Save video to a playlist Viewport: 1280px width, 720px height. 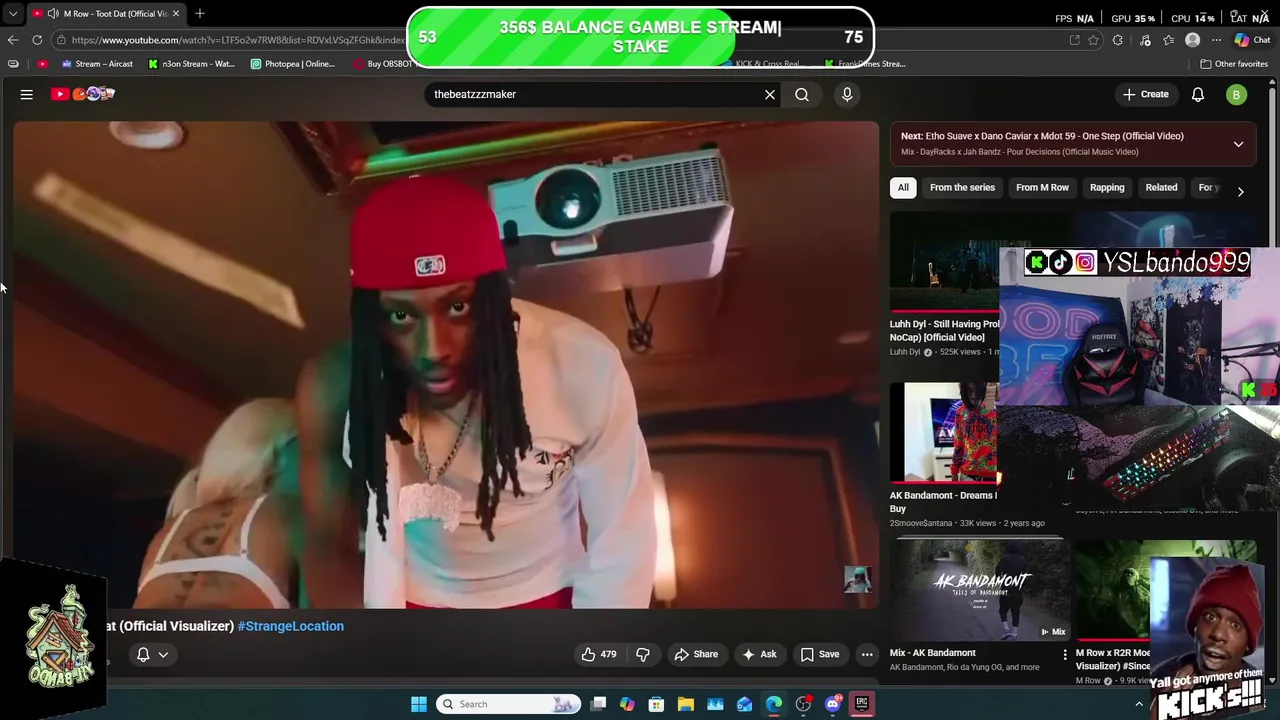pyautogui.click(x=819, y=654)
